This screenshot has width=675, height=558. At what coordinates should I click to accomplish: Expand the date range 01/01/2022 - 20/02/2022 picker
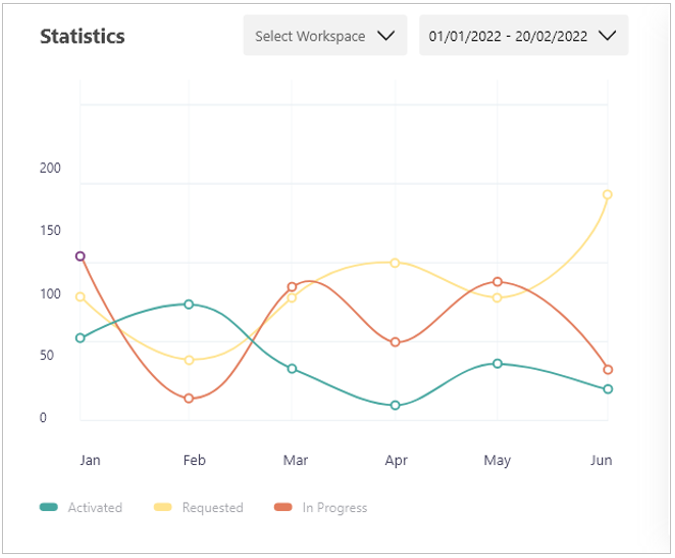pos(522,36)
